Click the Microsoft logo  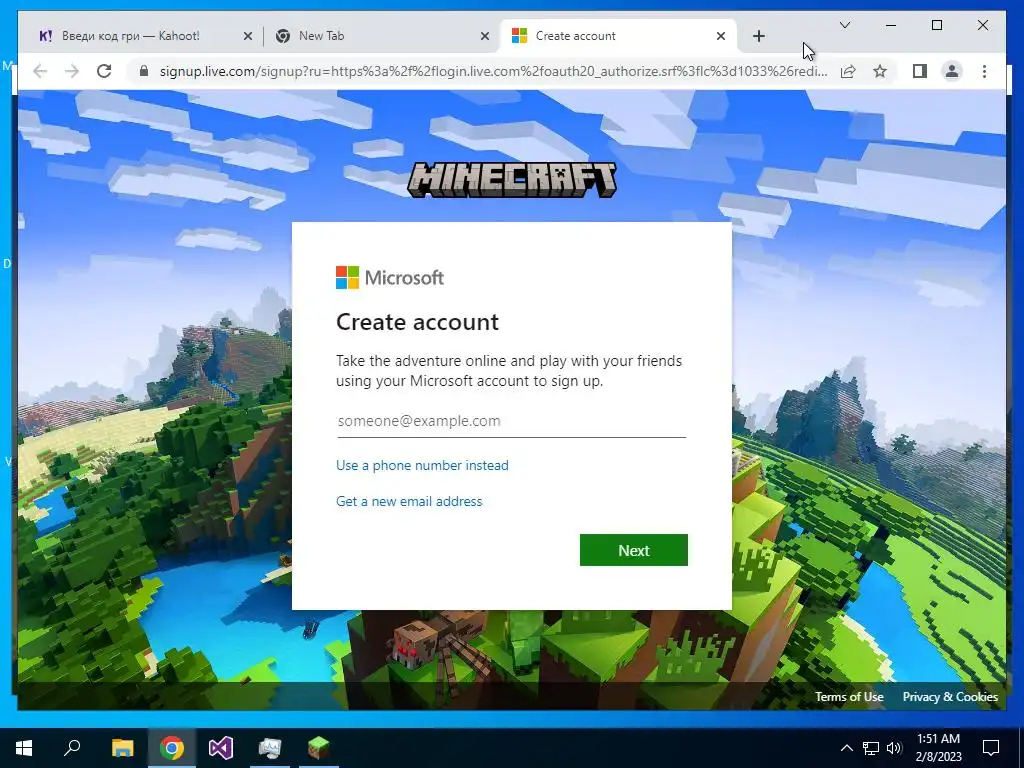coord(390,278)
